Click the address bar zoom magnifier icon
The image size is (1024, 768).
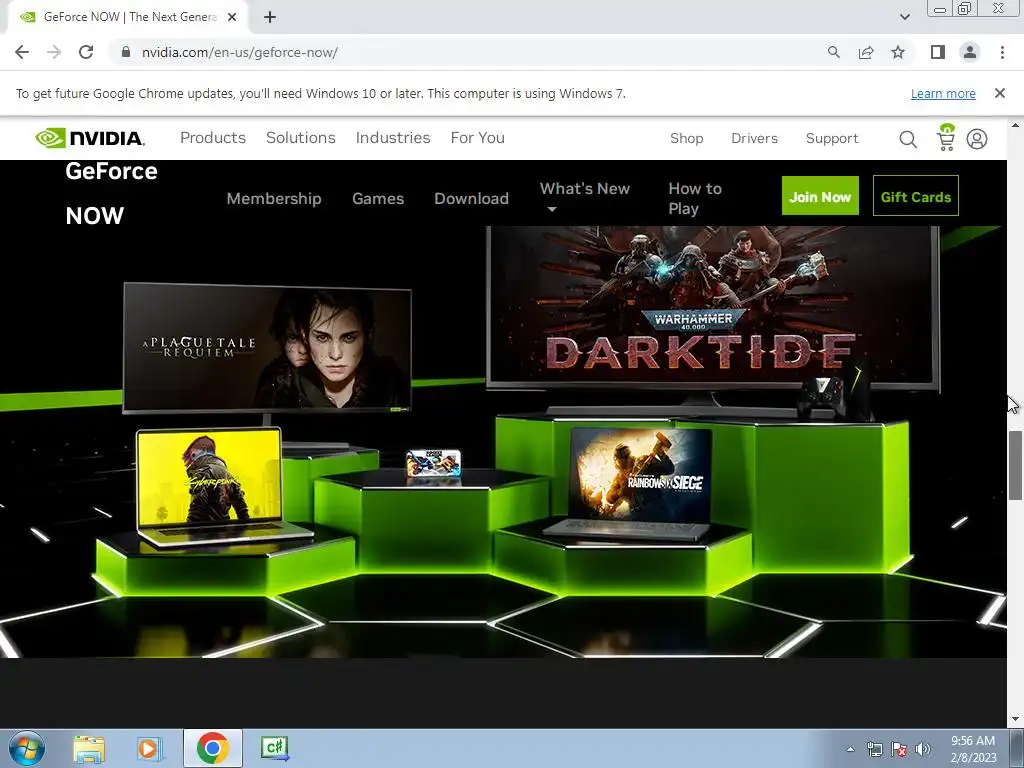[833, 52]
